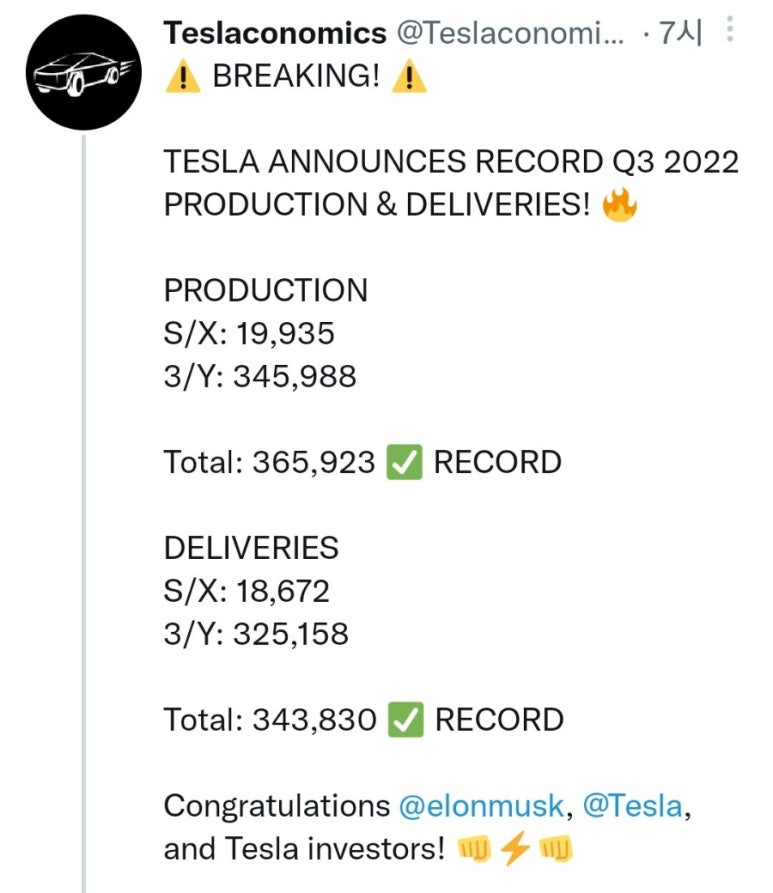Click the first warning sign emoji
Viewport: 773px width, 893px height.
(x=182, y=76)
